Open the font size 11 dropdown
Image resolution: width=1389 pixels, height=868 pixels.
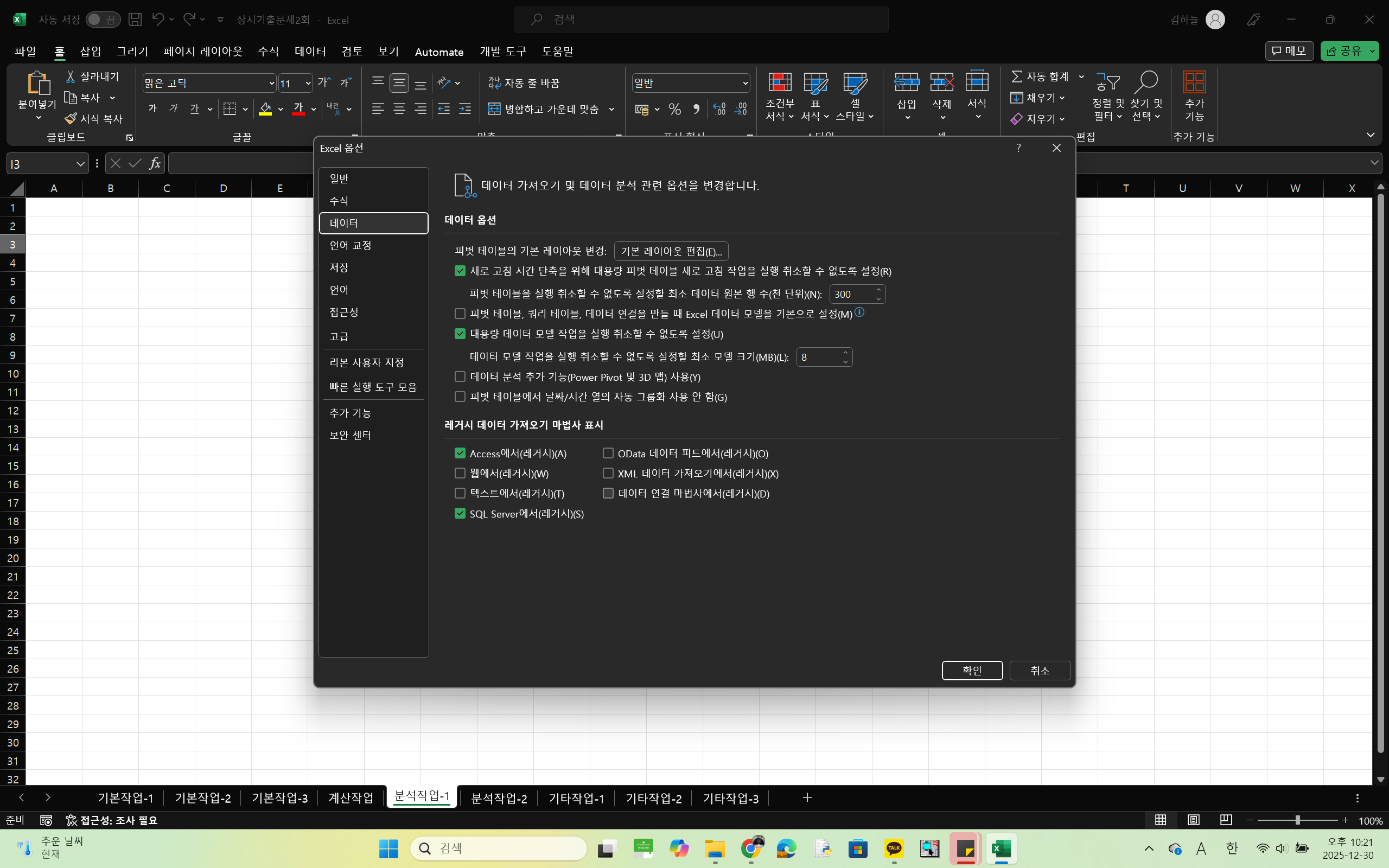pos(308,83)
